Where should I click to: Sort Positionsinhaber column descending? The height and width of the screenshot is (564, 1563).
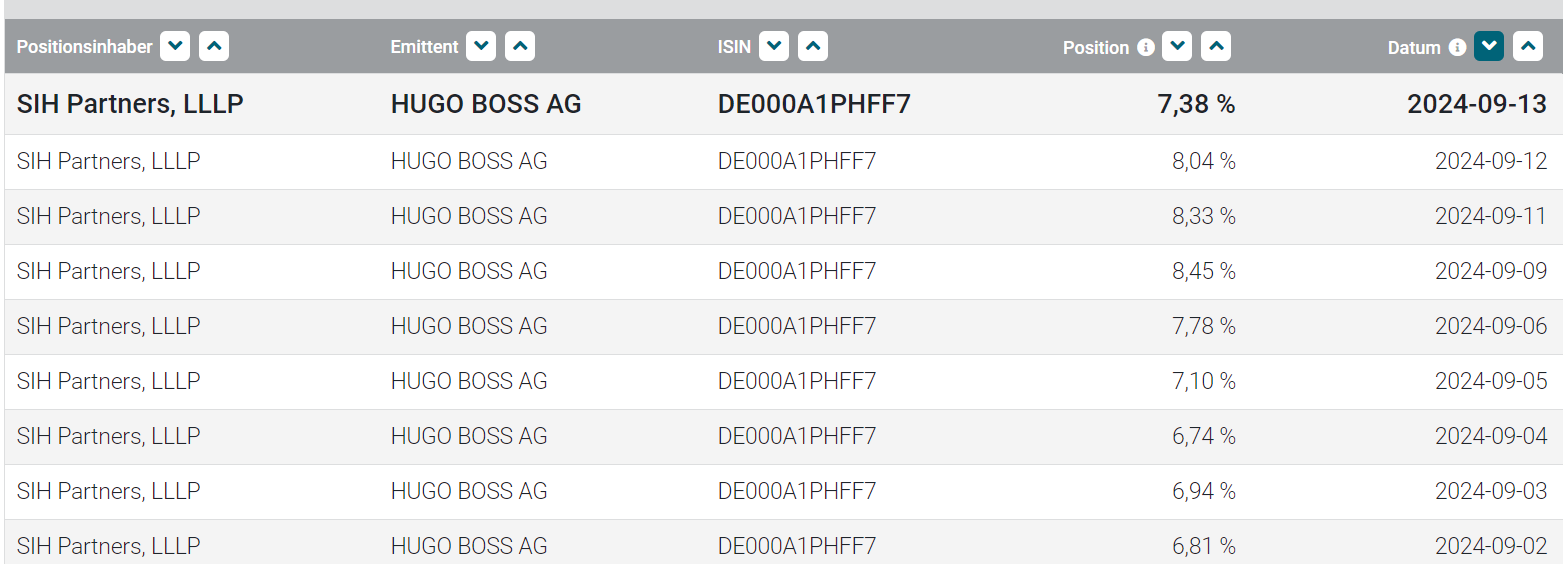175,46
